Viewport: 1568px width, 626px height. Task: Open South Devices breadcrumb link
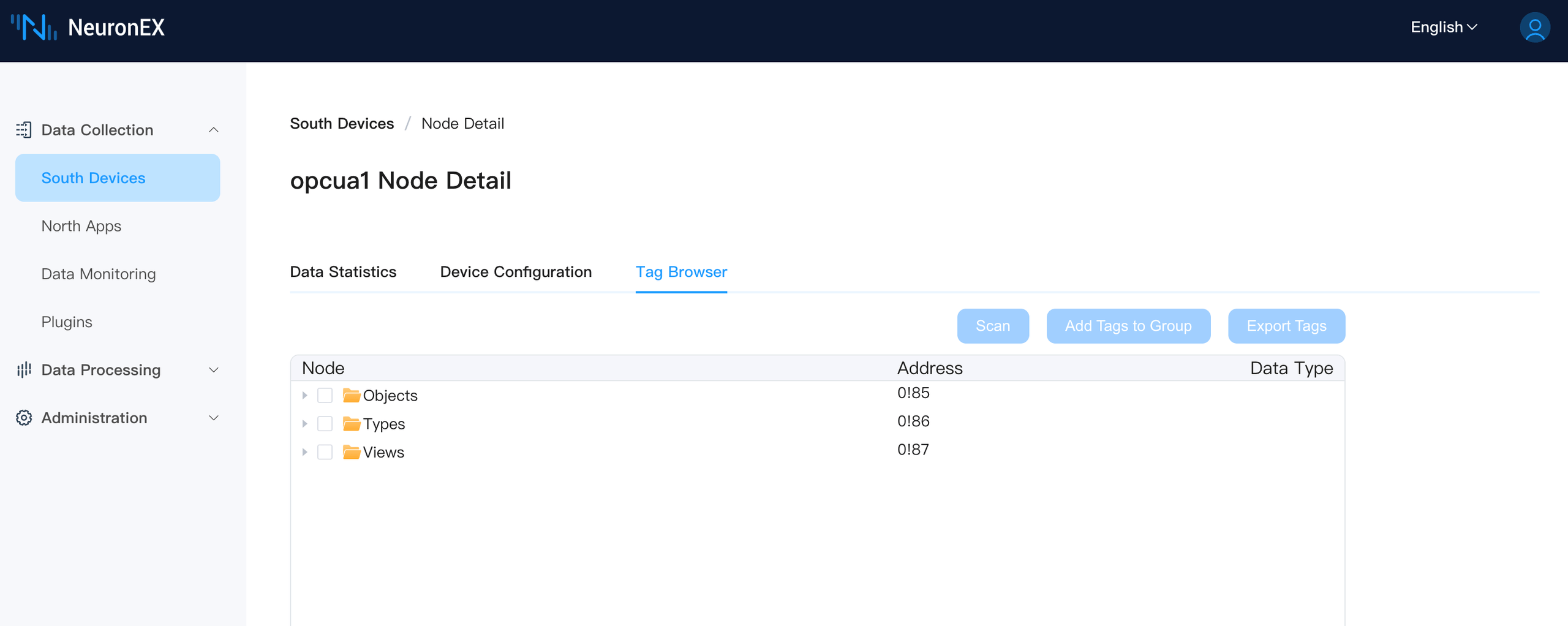(x=341, y=123)
